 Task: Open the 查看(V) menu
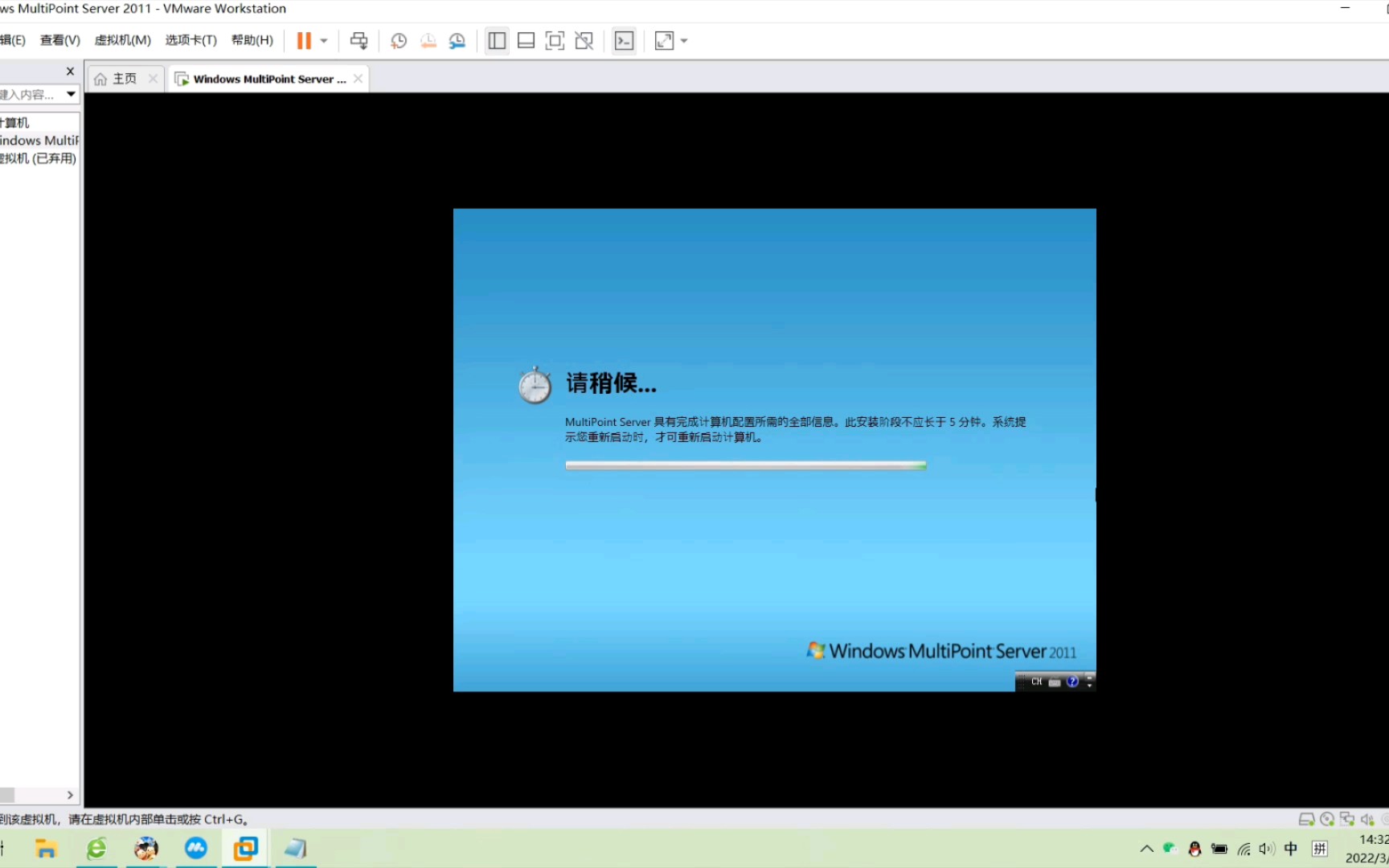pos(60,40)
